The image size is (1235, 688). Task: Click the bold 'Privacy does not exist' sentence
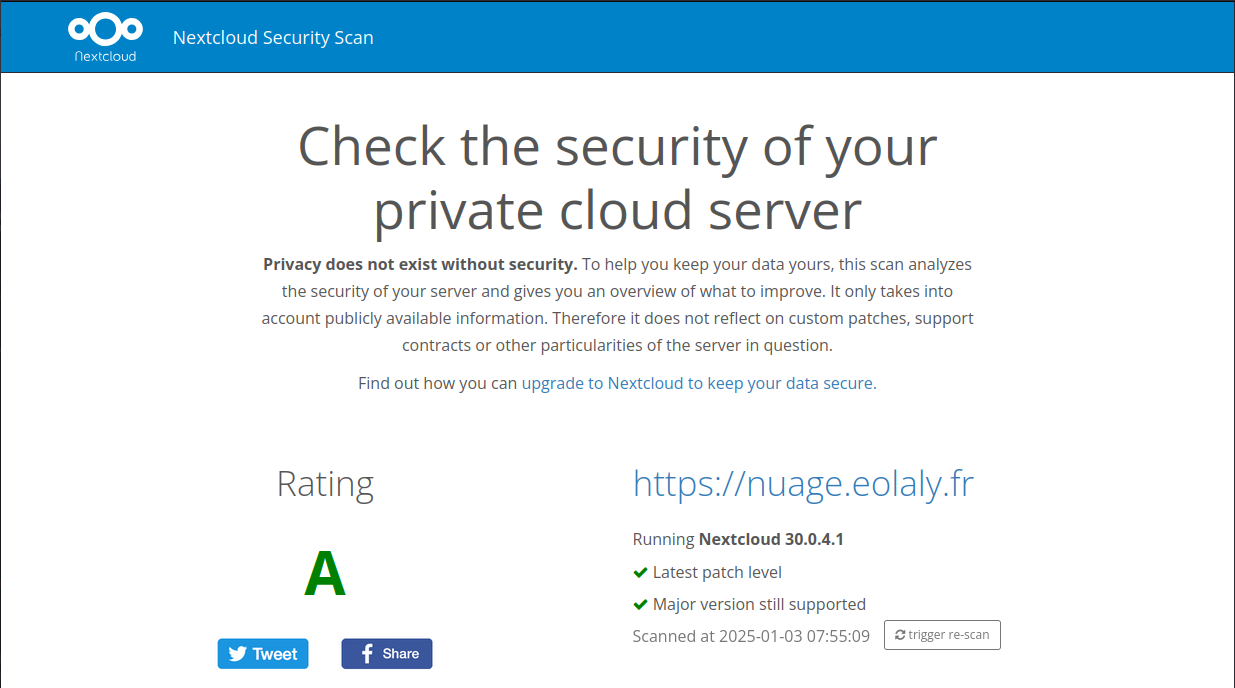pos(420,265)
